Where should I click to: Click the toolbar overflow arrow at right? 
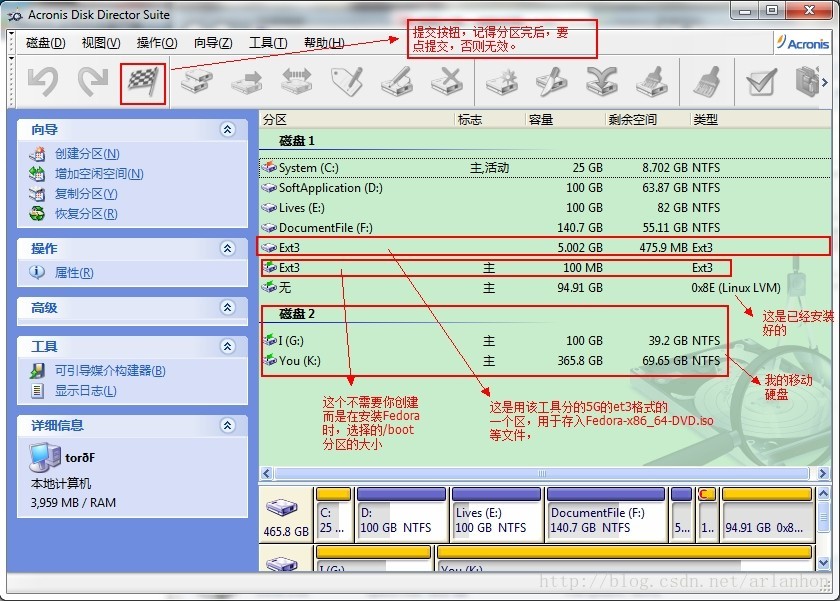pyautogui.click(x=825, y=82)
